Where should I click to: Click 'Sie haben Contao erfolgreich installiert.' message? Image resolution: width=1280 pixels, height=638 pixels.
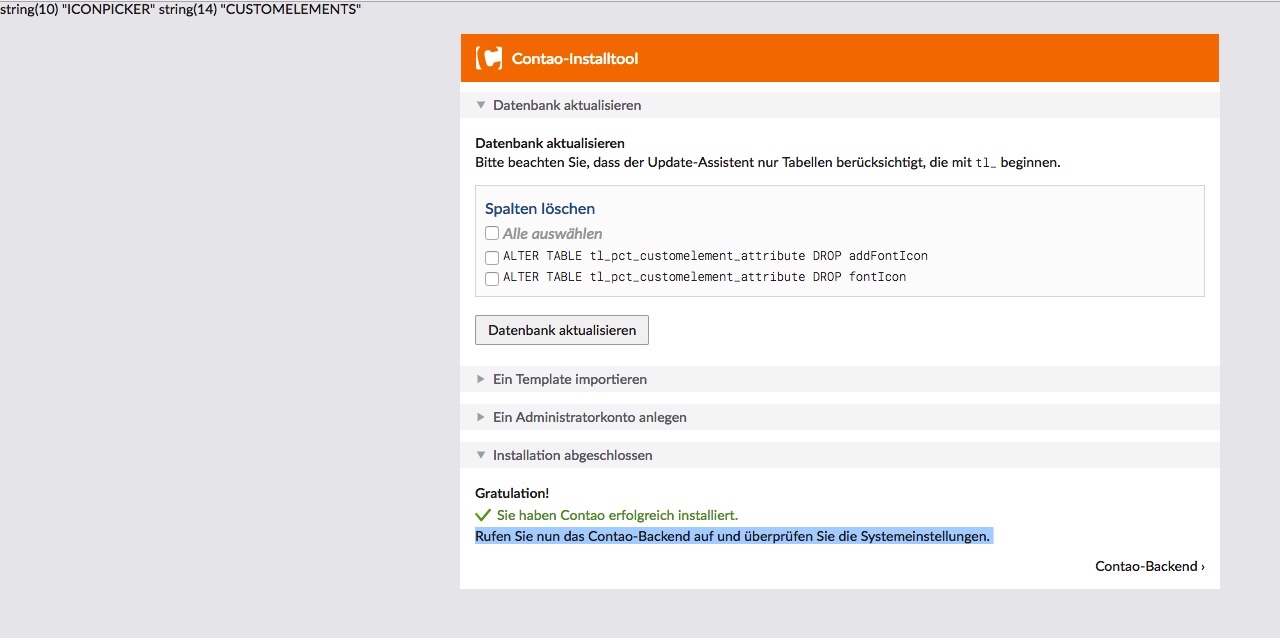[x=617, y=515]
